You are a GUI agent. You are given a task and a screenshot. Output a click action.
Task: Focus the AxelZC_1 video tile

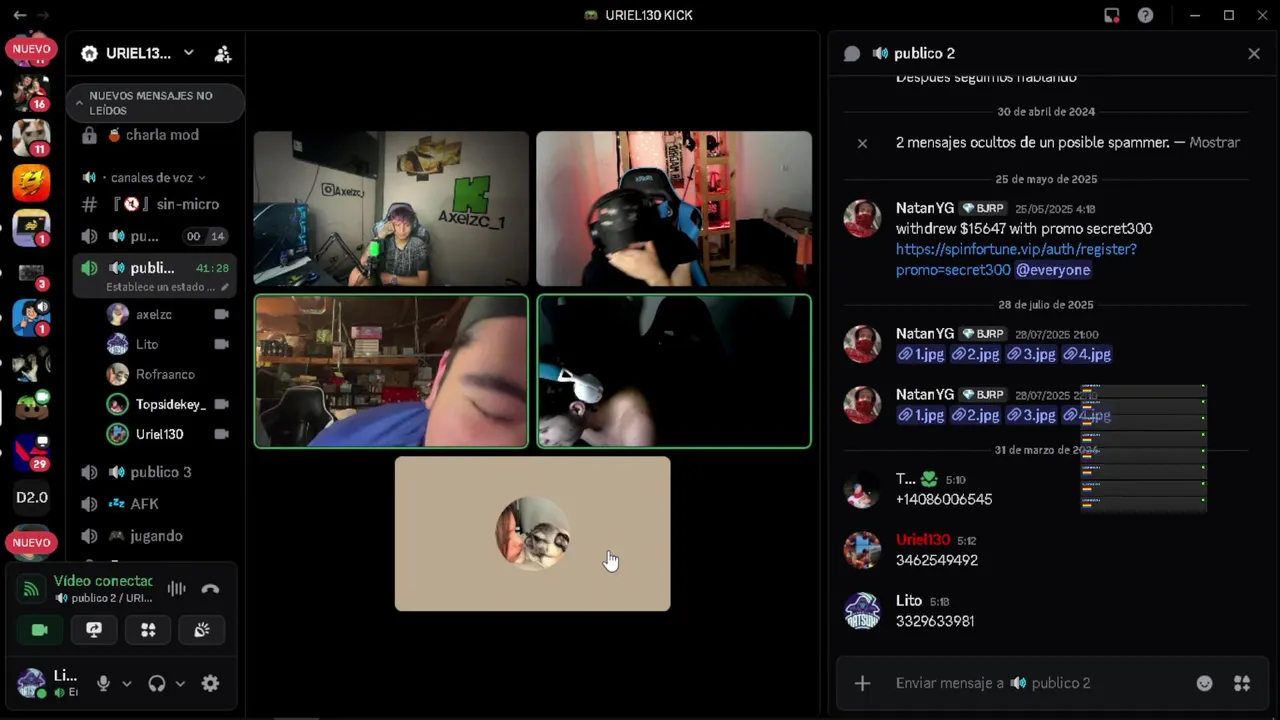pyautogui.click(x=391, y=209)
